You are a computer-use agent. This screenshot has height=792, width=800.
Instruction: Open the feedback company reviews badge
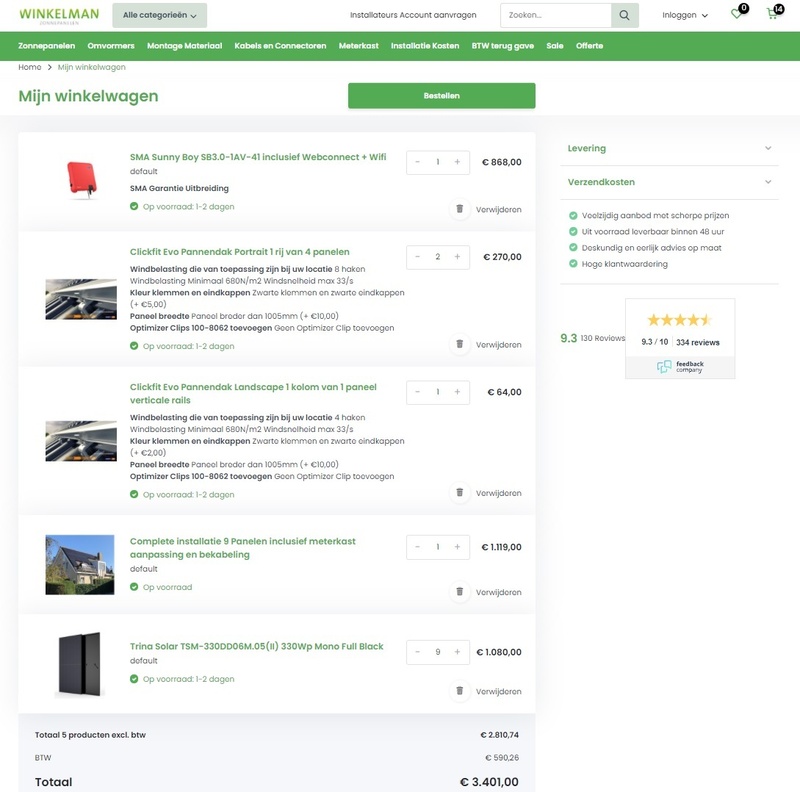click(680, 338)
